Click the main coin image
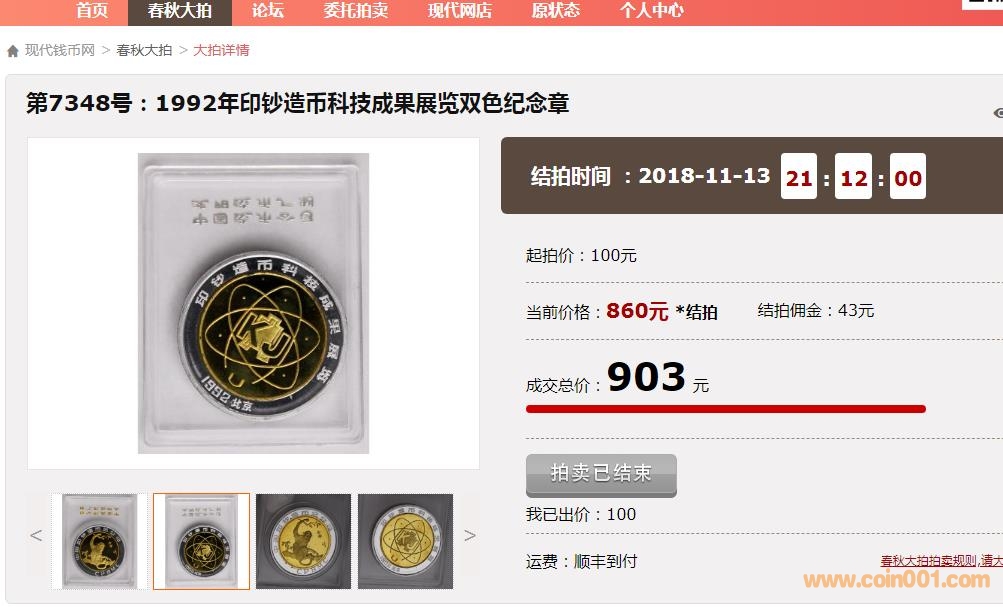 tap(253, 303)
